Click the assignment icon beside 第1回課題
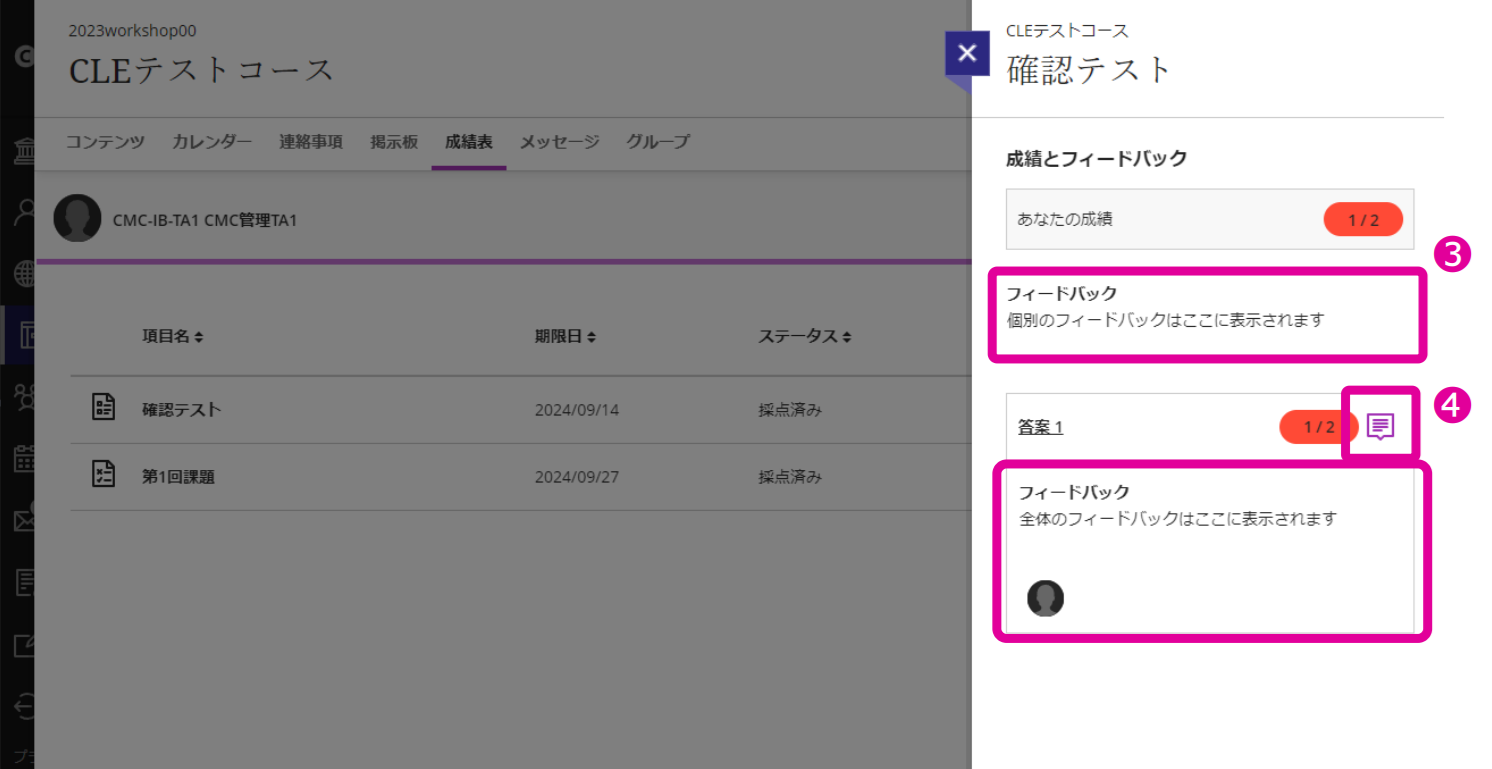This screenshot has height=769, width=1492. click(104, 474)
